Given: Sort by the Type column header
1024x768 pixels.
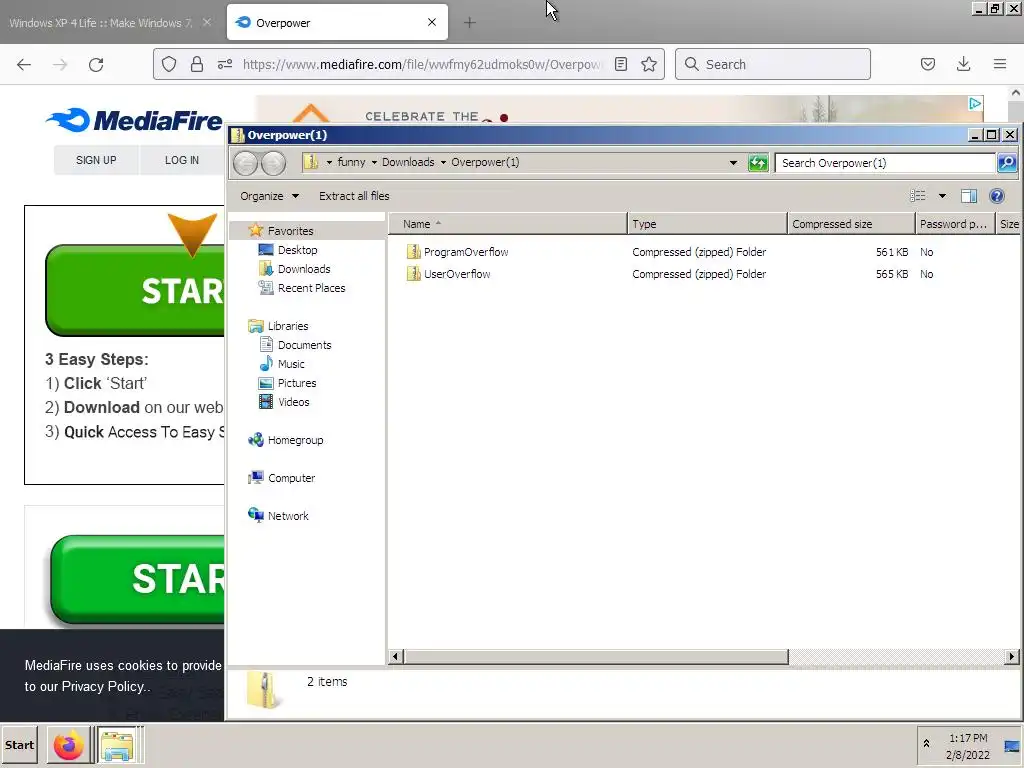Looking at the screenshot, I should tap(707, 224).
